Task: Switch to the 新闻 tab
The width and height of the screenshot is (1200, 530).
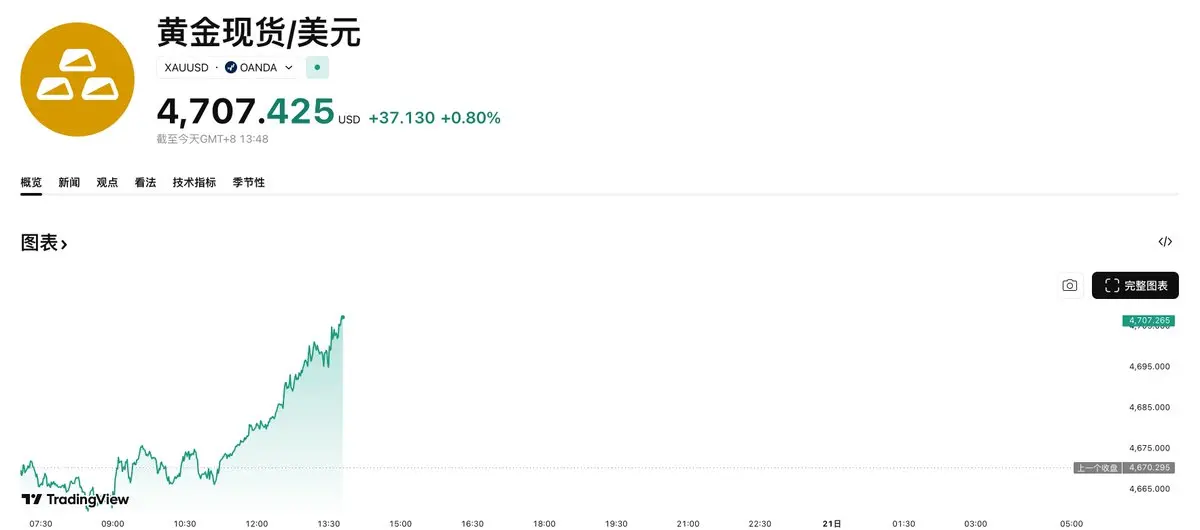Action: [x=69, y=182]
